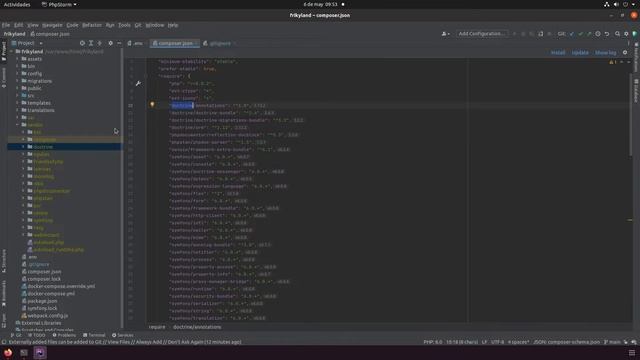Switch to the .env editor tab
This screenshot has width=640, height=360.
pyautogui.click(x=135, y=43)
